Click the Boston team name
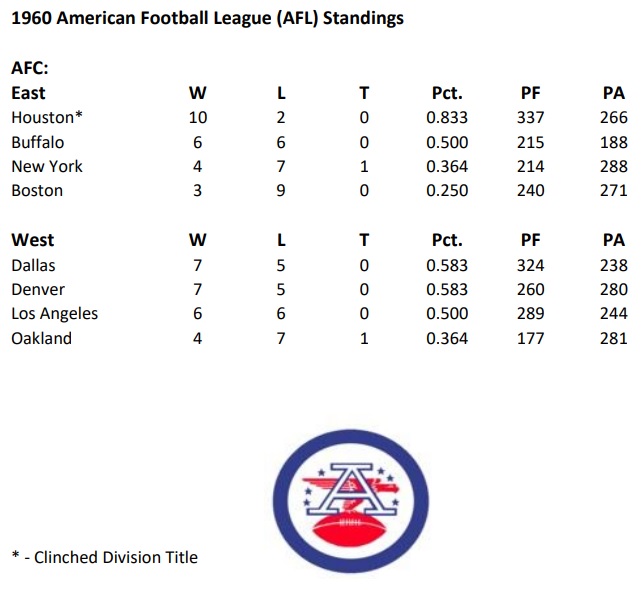This screenshot has width=644, height=590. point(37,190)
